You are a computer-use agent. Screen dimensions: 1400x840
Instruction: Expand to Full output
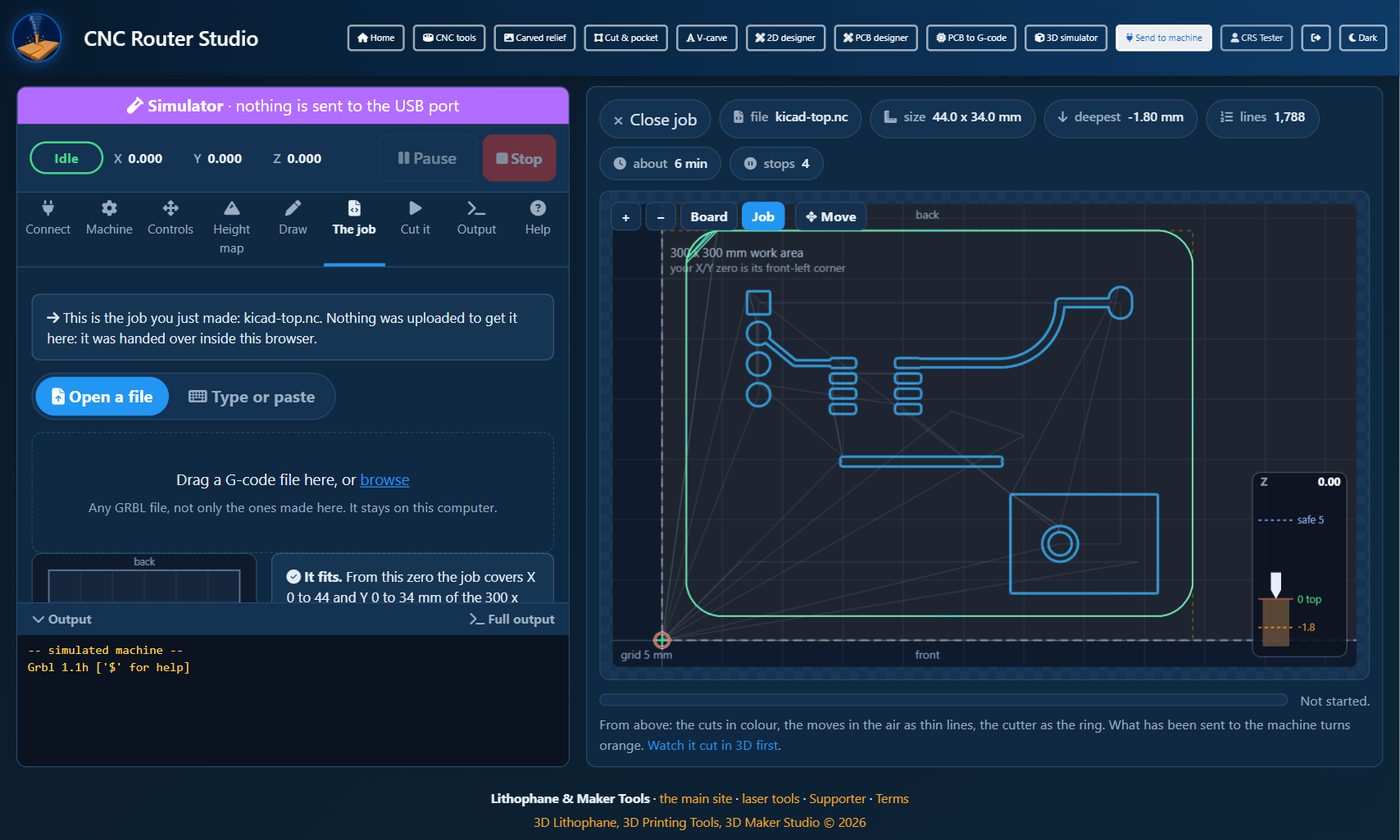coord(512,619)
